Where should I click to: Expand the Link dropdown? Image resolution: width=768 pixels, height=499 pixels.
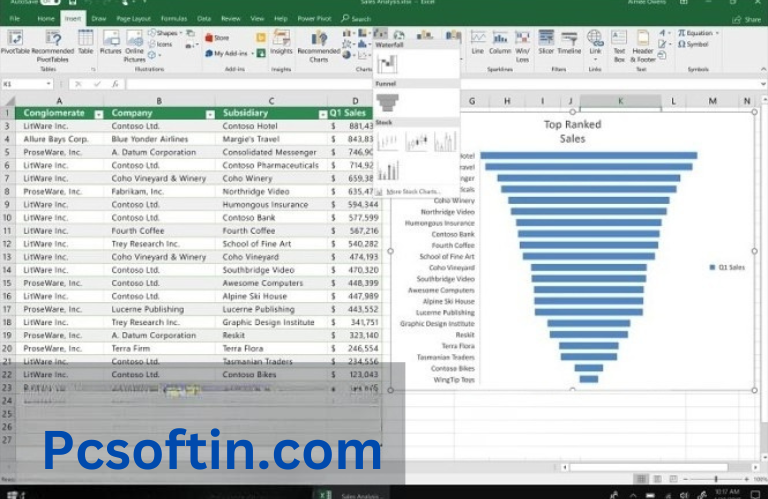[595, 59]
